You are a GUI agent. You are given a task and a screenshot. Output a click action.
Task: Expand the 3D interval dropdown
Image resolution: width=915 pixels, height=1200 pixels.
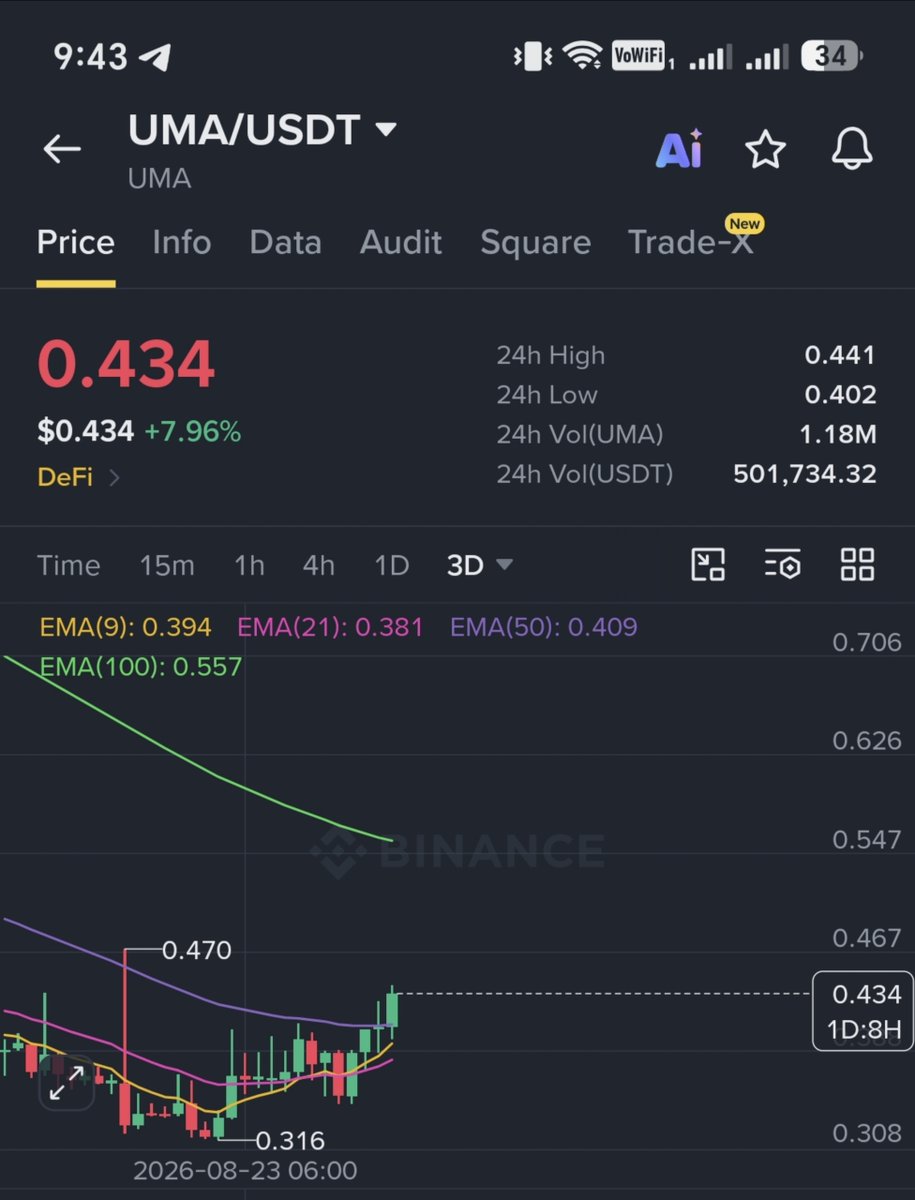click(480, 565)
